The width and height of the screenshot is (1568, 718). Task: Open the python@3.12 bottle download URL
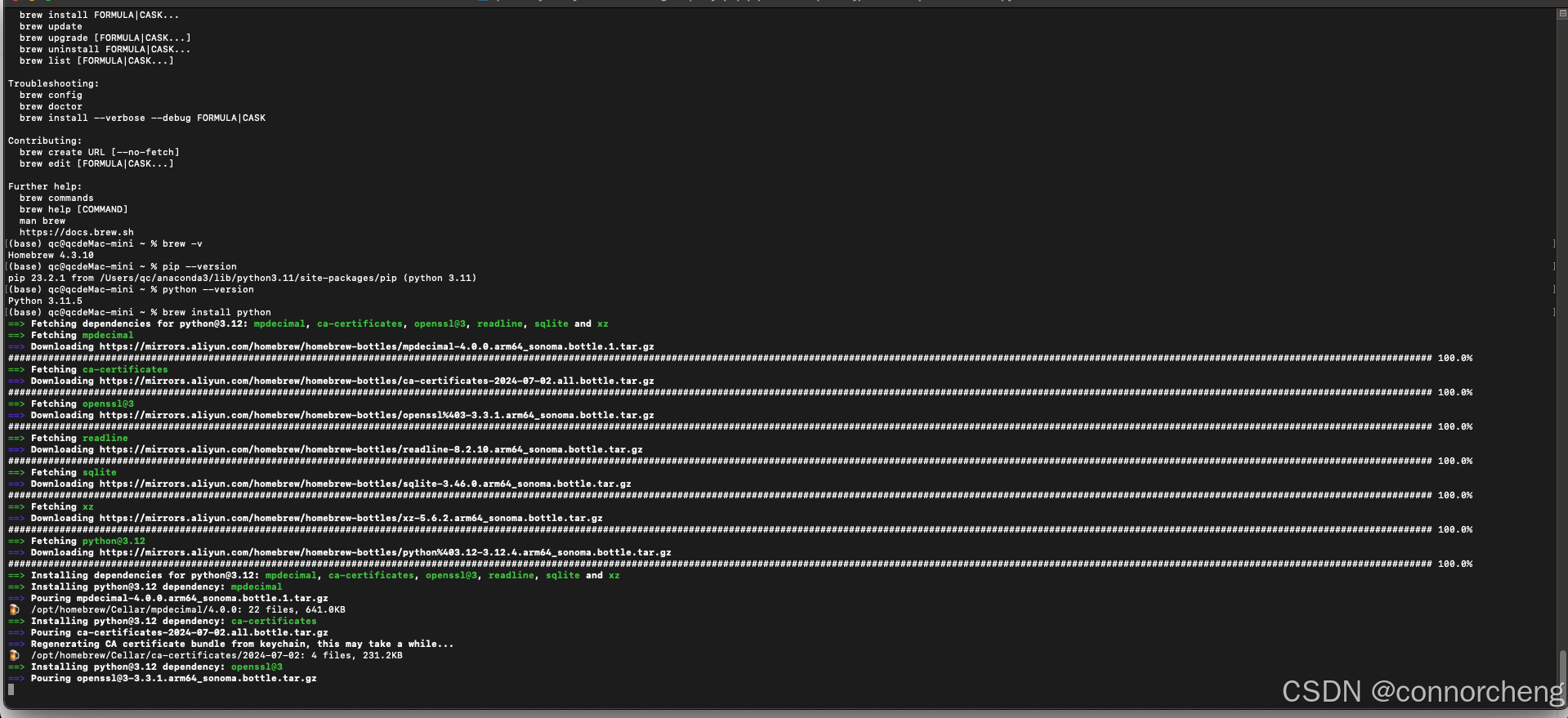coord(385,552)
